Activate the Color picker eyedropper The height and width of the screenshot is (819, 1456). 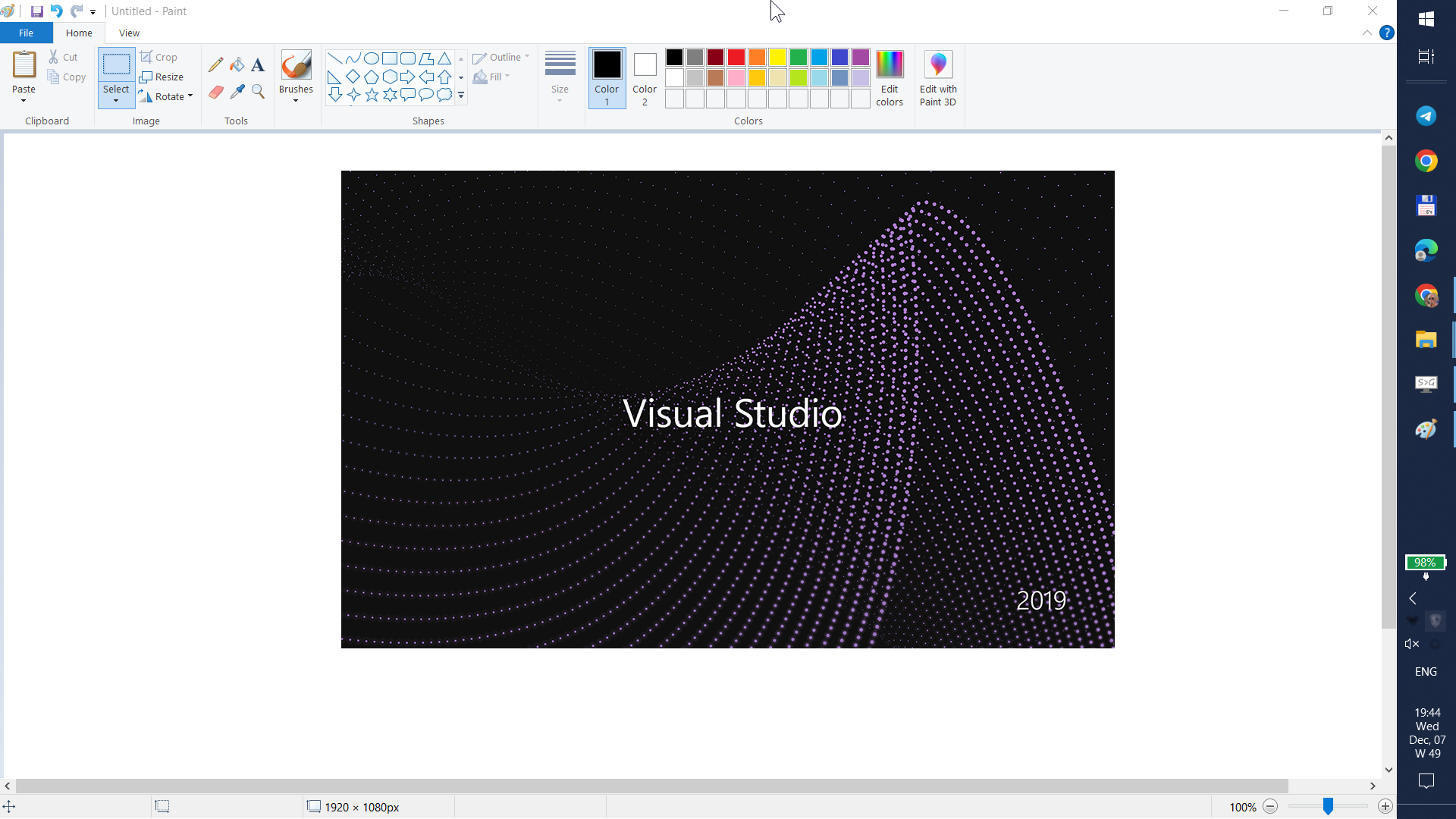[237, 92]
